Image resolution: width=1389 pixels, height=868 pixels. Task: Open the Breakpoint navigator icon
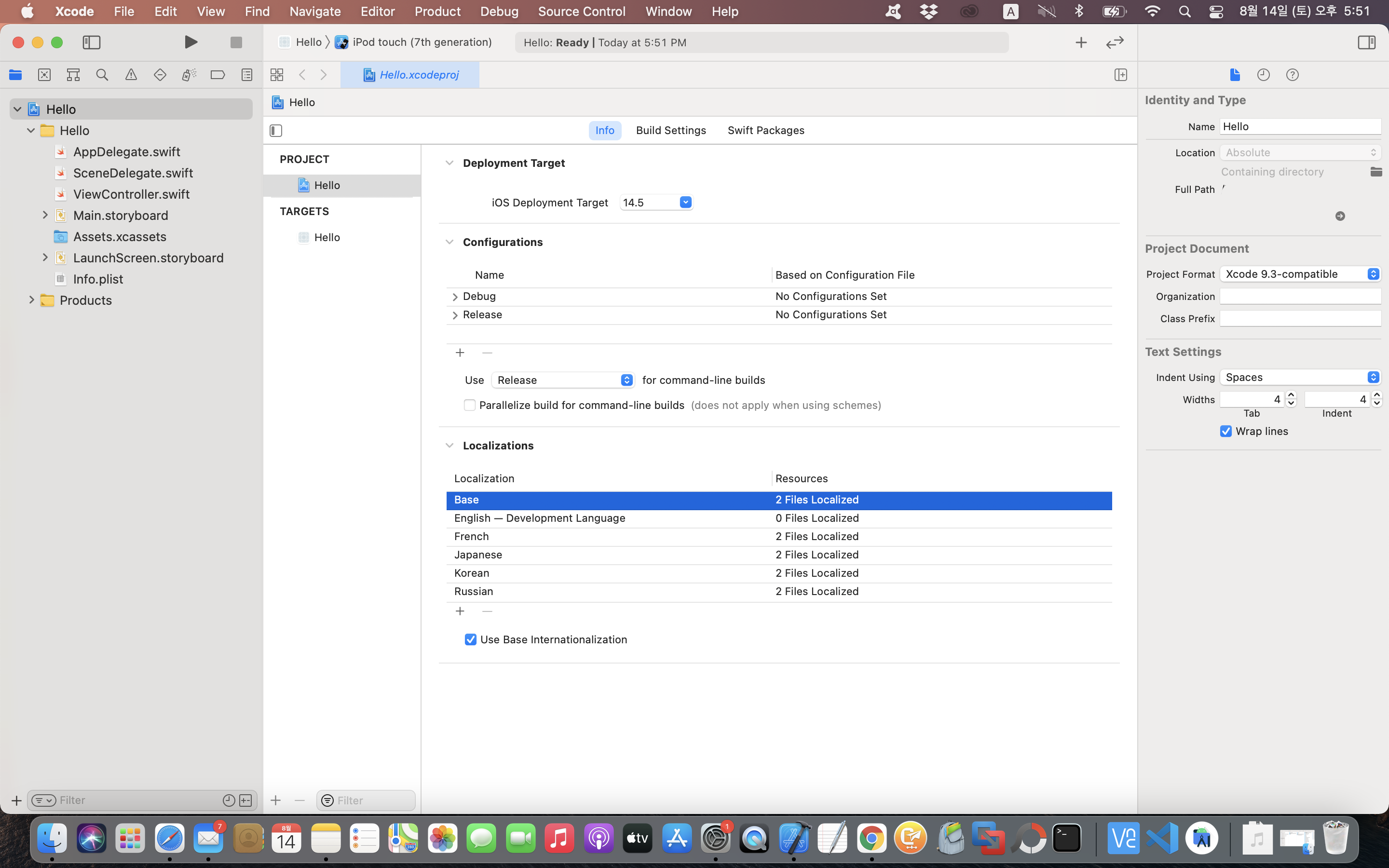(x=218, y=75)
